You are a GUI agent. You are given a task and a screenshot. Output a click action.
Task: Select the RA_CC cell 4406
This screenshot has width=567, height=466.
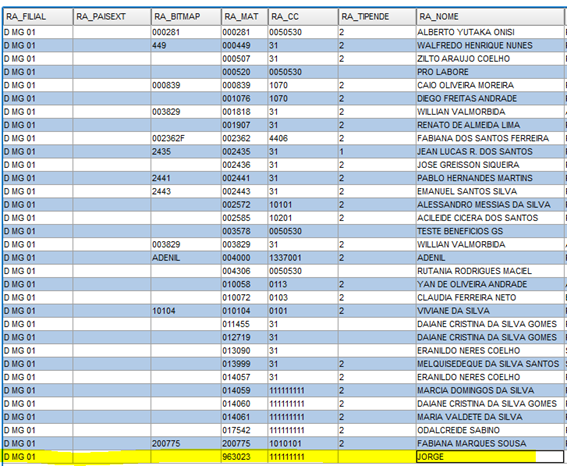[x=303, y=138]
